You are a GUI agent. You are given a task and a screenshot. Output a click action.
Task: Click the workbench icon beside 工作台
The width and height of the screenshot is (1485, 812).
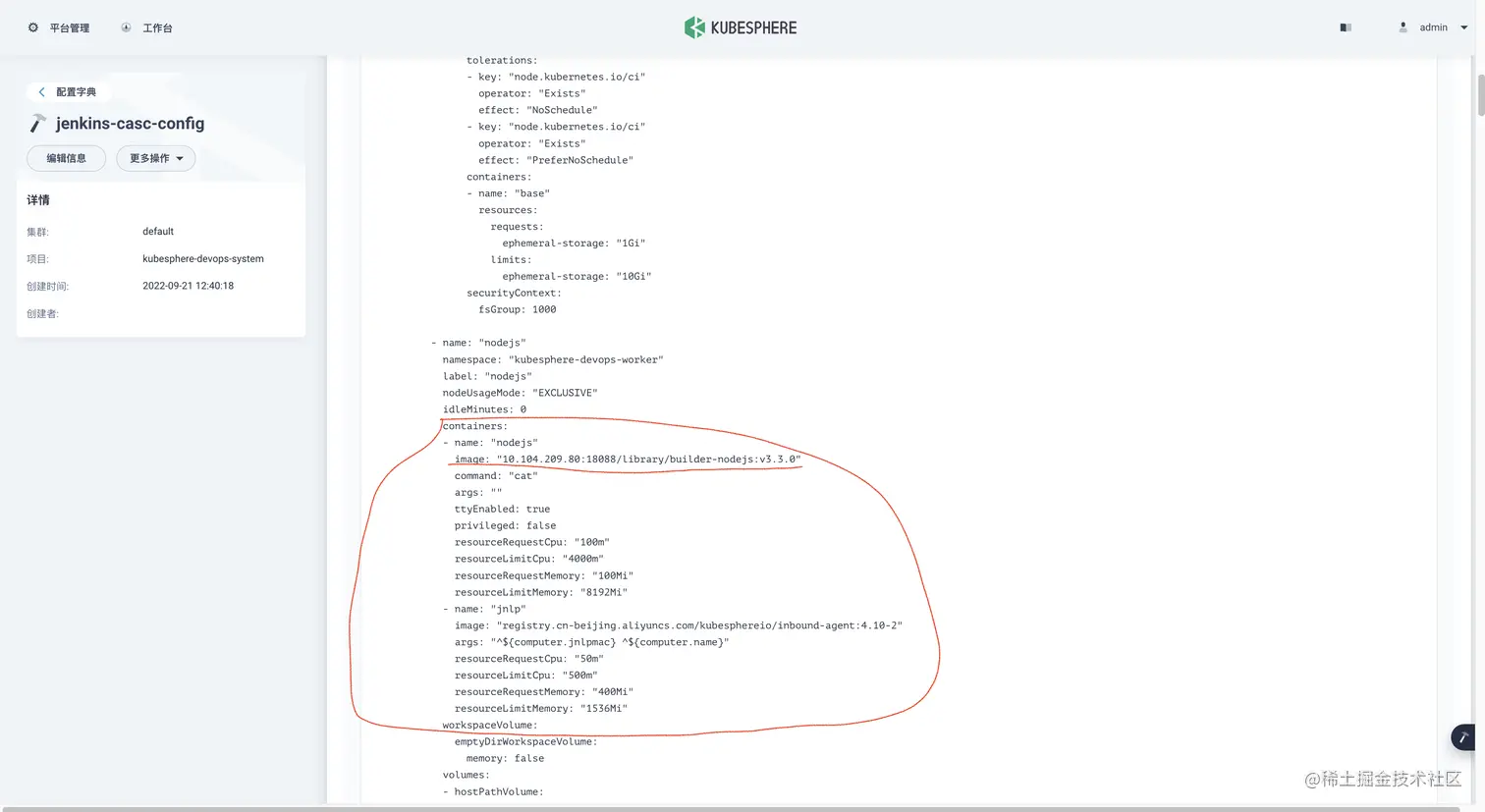[126, 27]
